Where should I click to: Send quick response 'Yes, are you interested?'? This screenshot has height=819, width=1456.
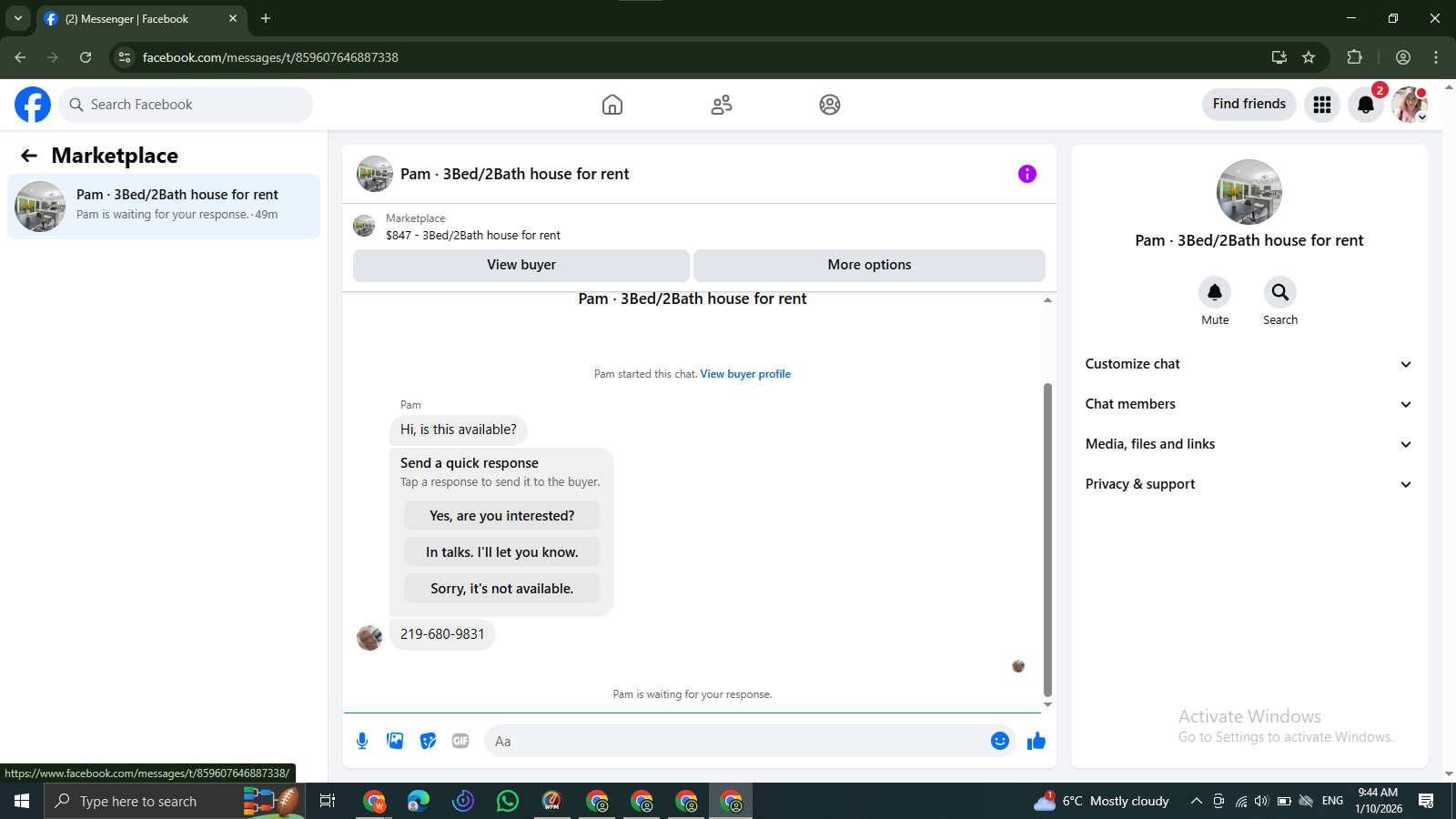coord(501,516)
